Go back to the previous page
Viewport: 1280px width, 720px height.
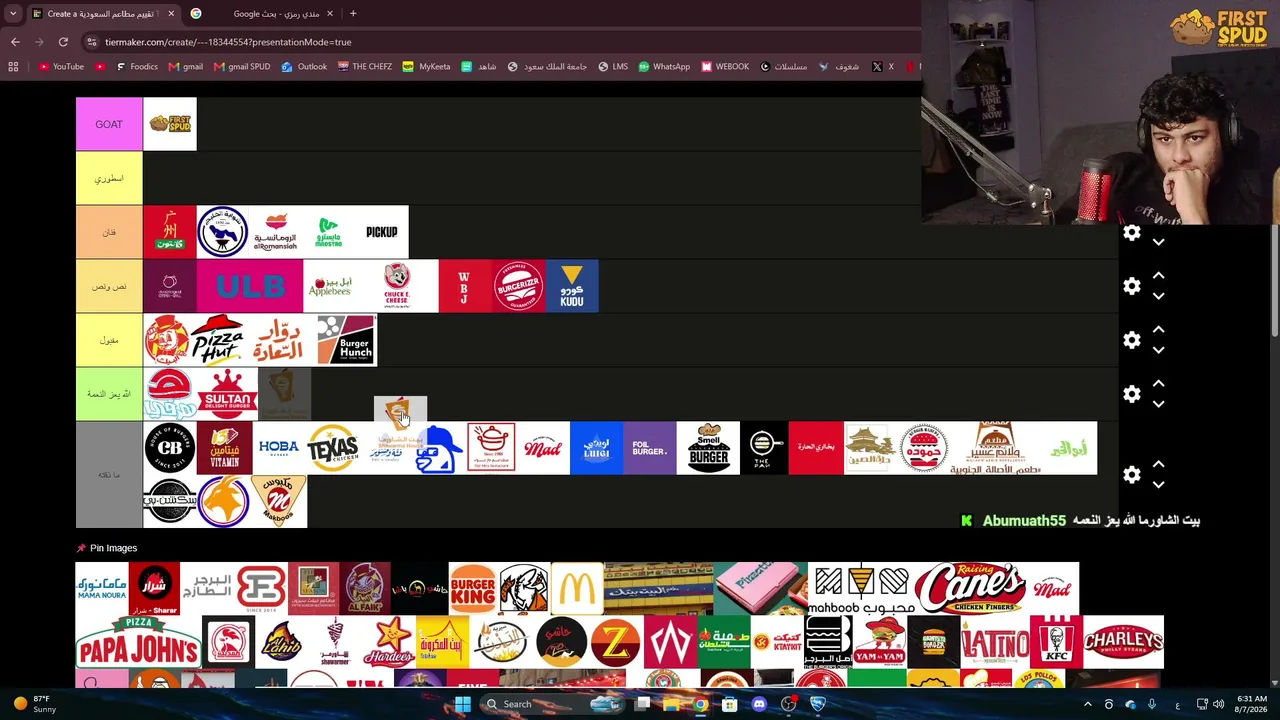15,42
